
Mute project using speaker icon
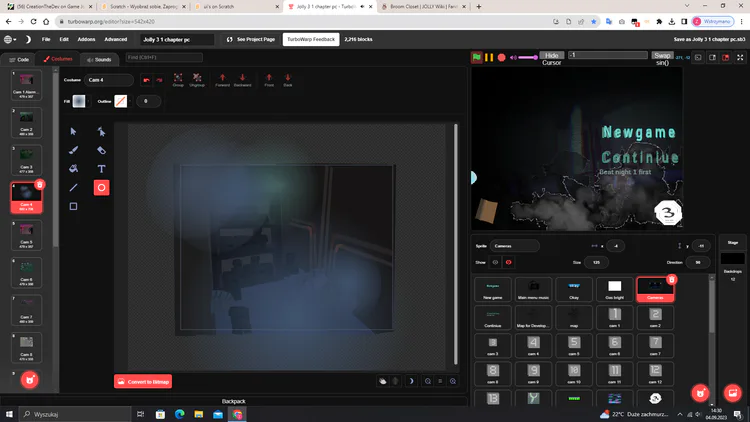[x=513, y=57]
